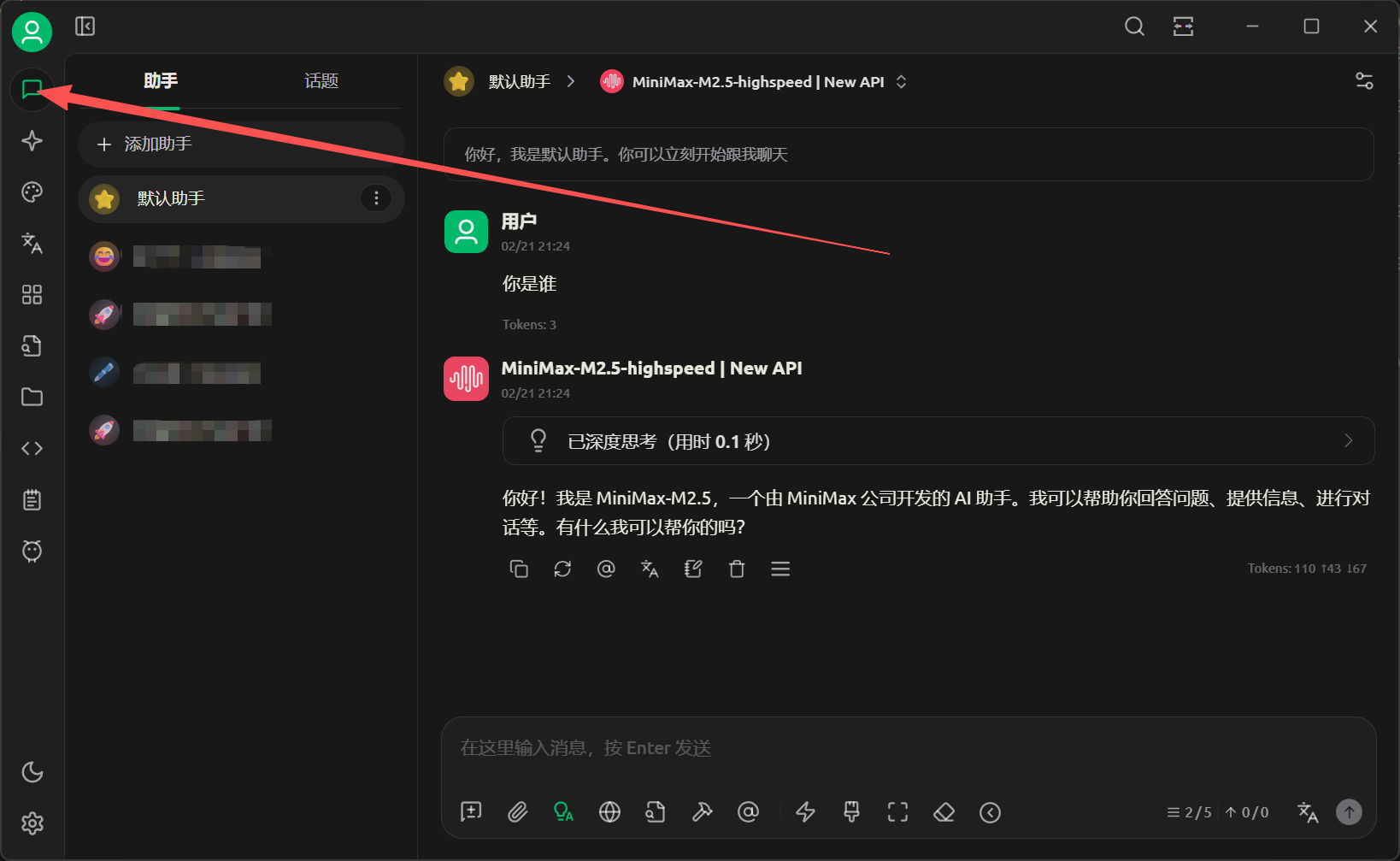Open settings gear in sidebar

(32, 823)
